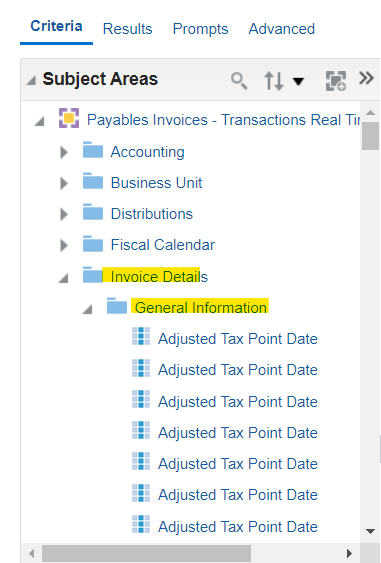Open the Prompts tab
This screenshot has width=381, height=563.
click(200, 29)
